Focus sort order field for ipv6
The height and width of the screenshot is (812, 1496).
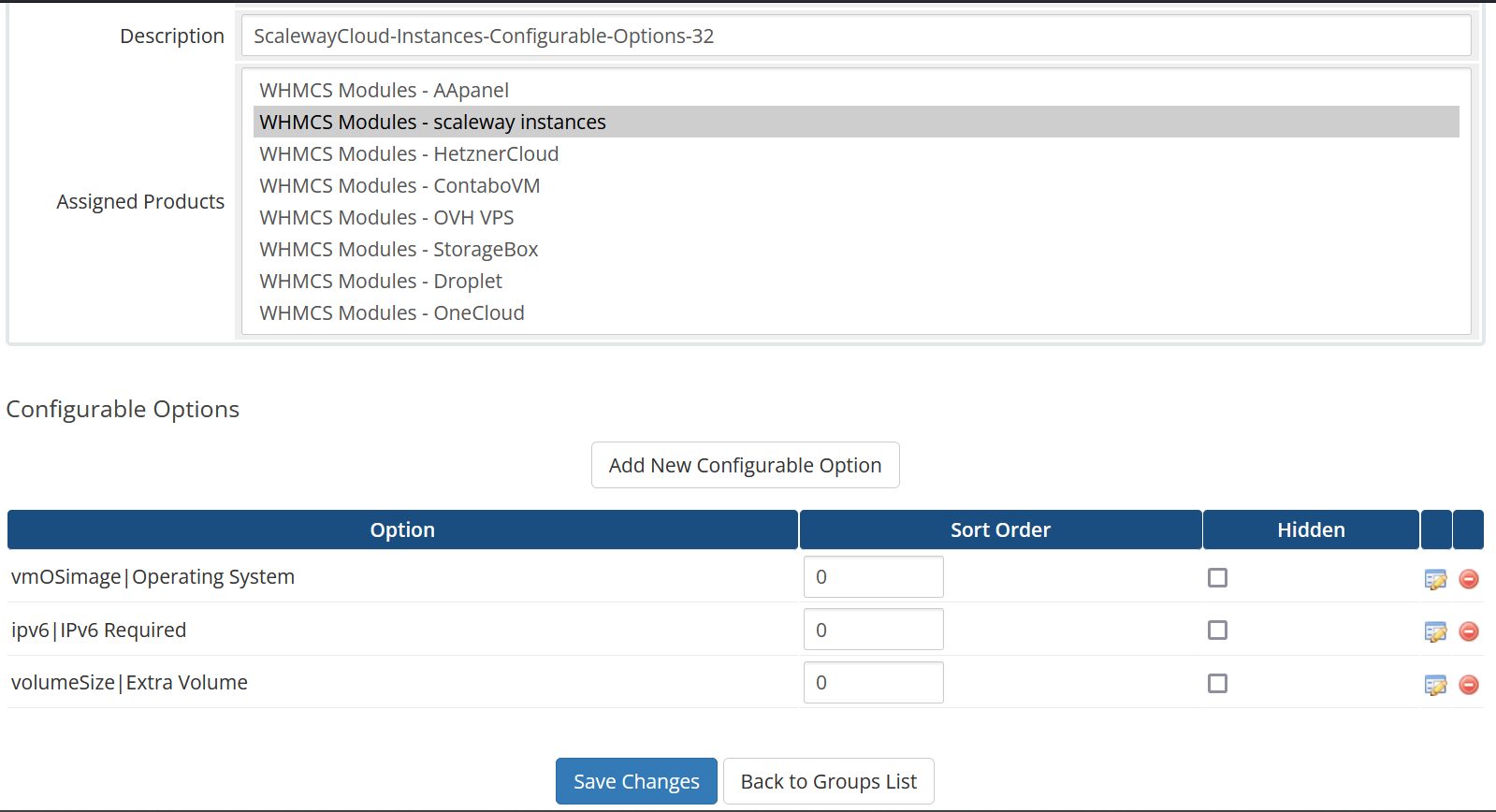pyautogui.click(x=873, y=629)
